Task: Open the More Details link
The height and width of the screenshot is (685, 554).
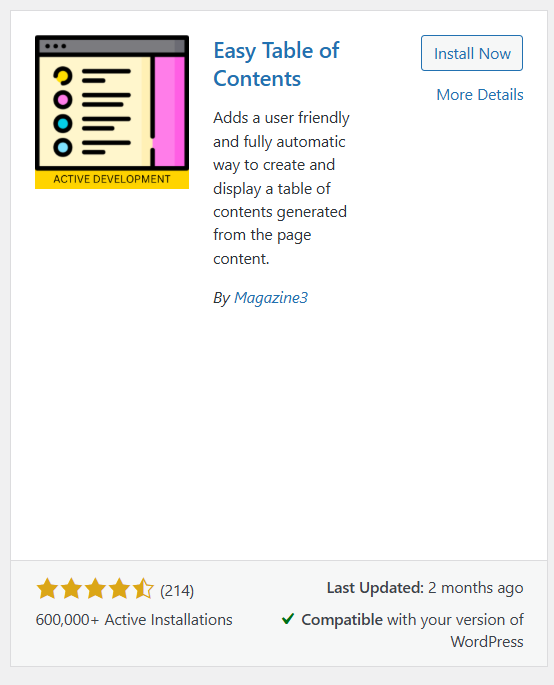Action: 480,94
